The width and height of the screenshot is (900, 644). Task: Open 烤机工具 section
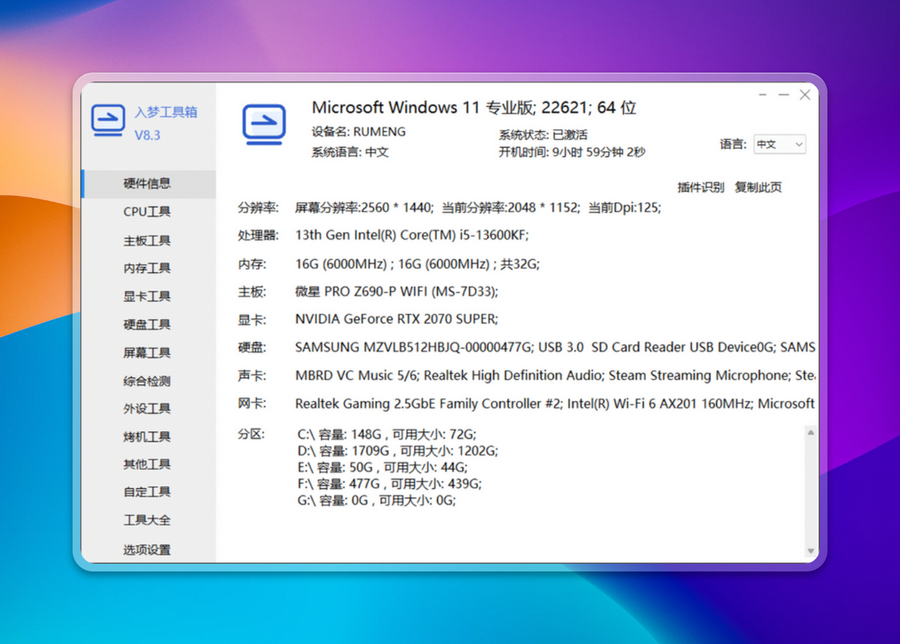pos(149,437)
